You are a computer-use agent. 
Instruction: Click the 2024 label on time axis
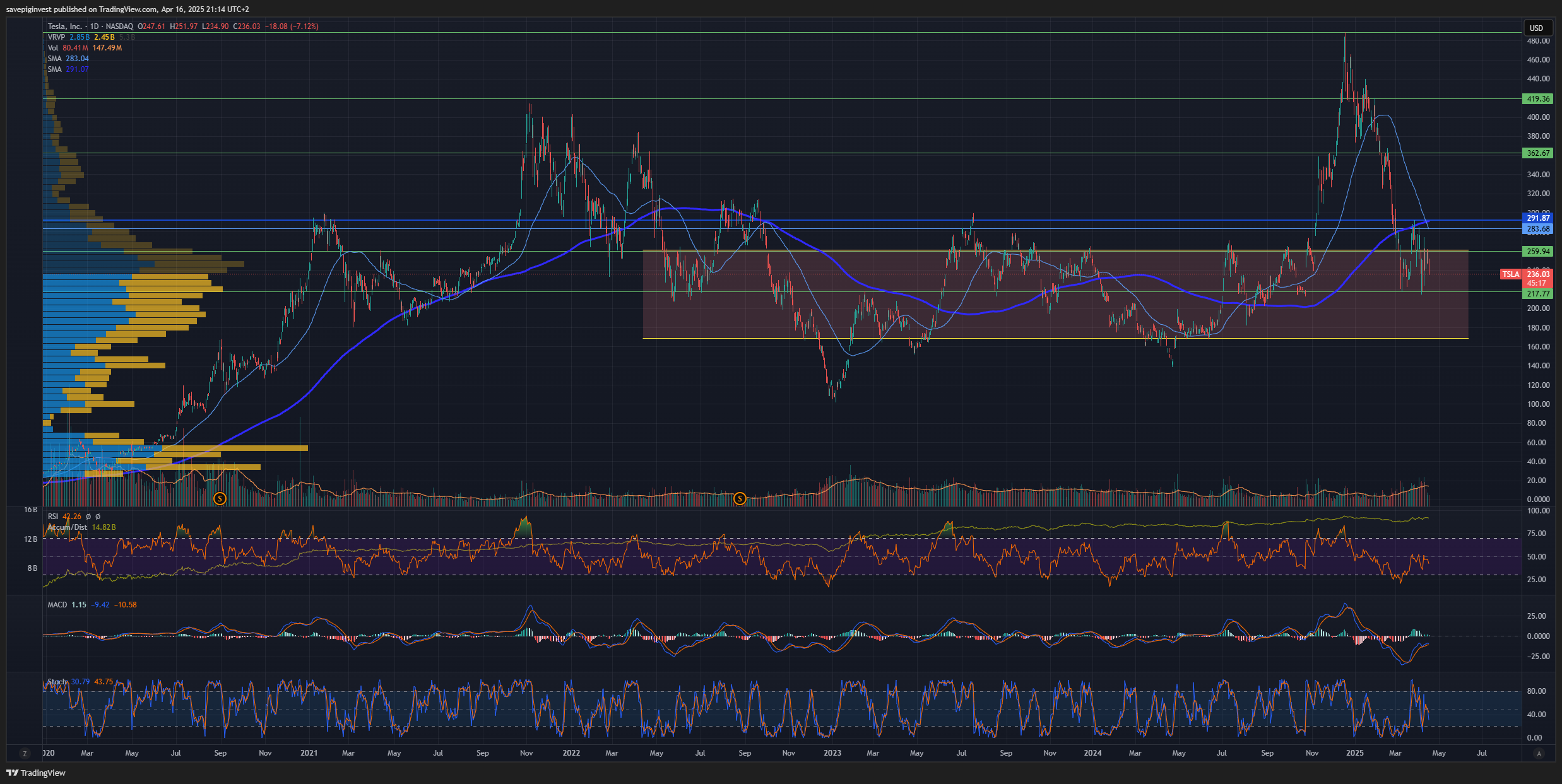(x=1092, y=753)
